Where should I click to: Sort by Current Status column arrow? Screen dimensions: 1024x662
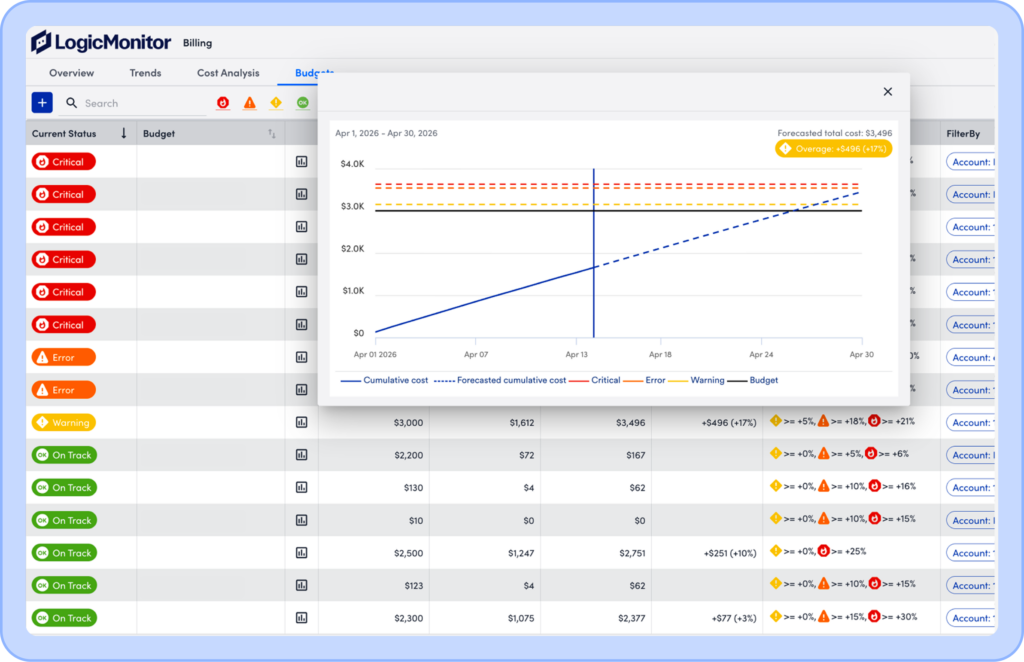(x=124, y=133)
